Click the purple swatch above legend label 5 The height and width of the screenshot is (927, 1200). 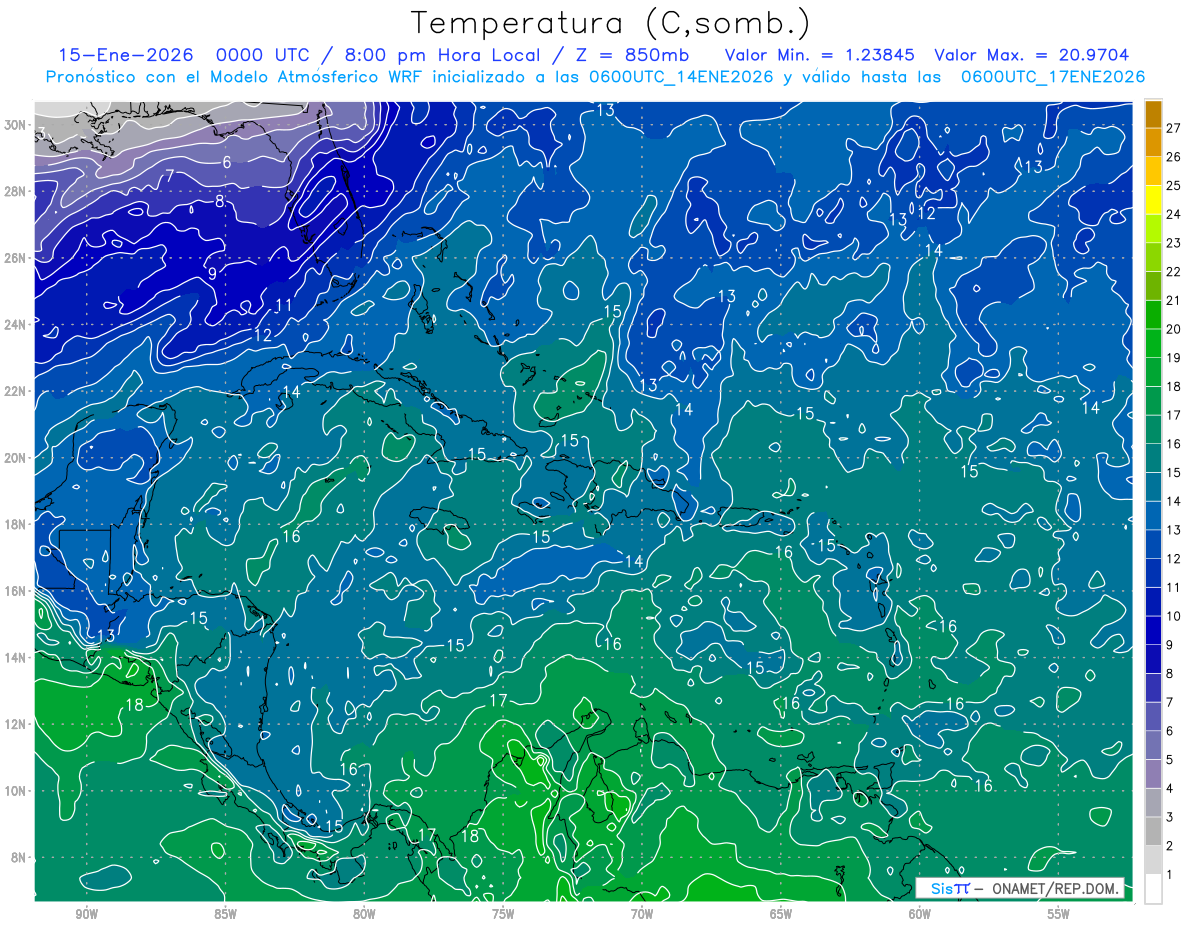(x=1153, y=745)
